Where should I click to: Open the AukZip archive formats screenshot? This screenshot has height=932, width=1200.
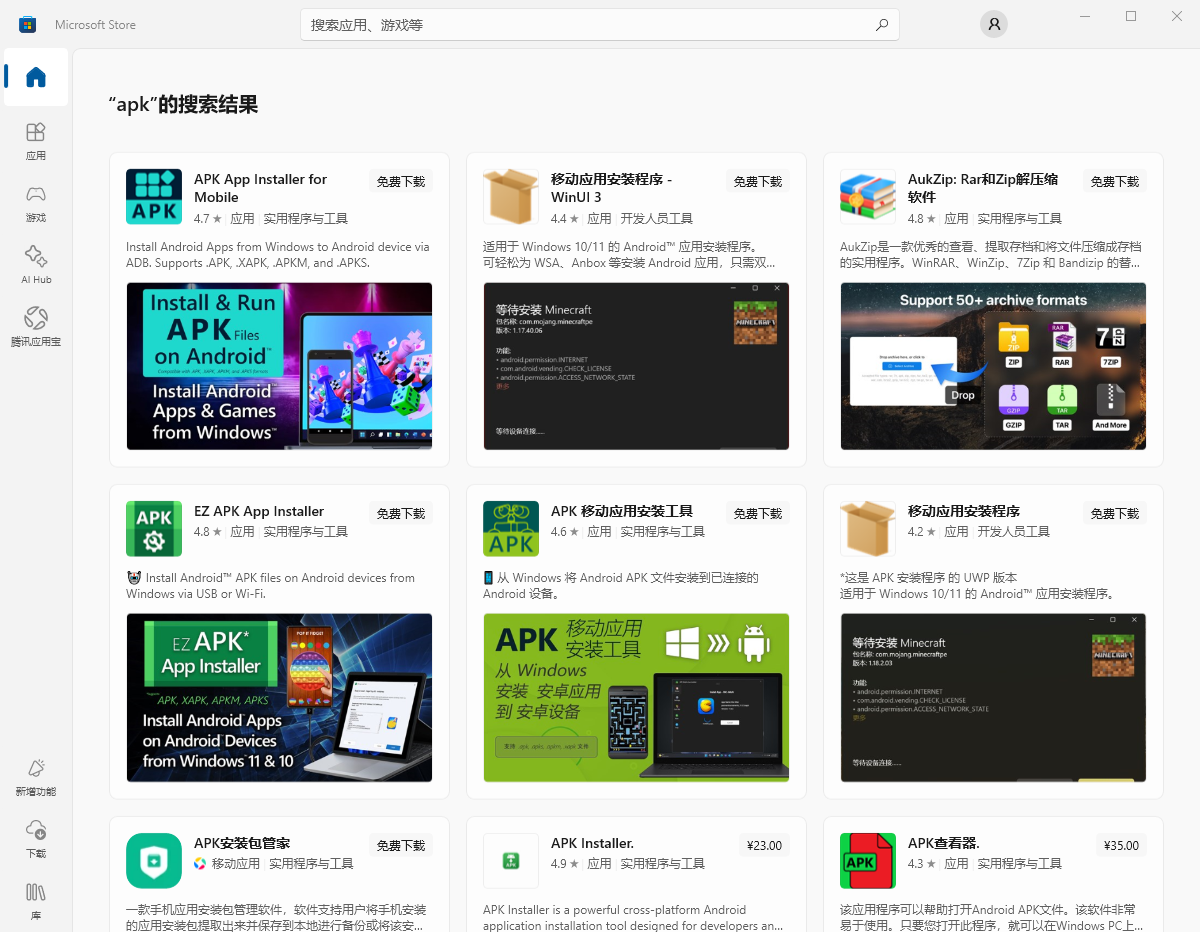click(x=993, y=366)
